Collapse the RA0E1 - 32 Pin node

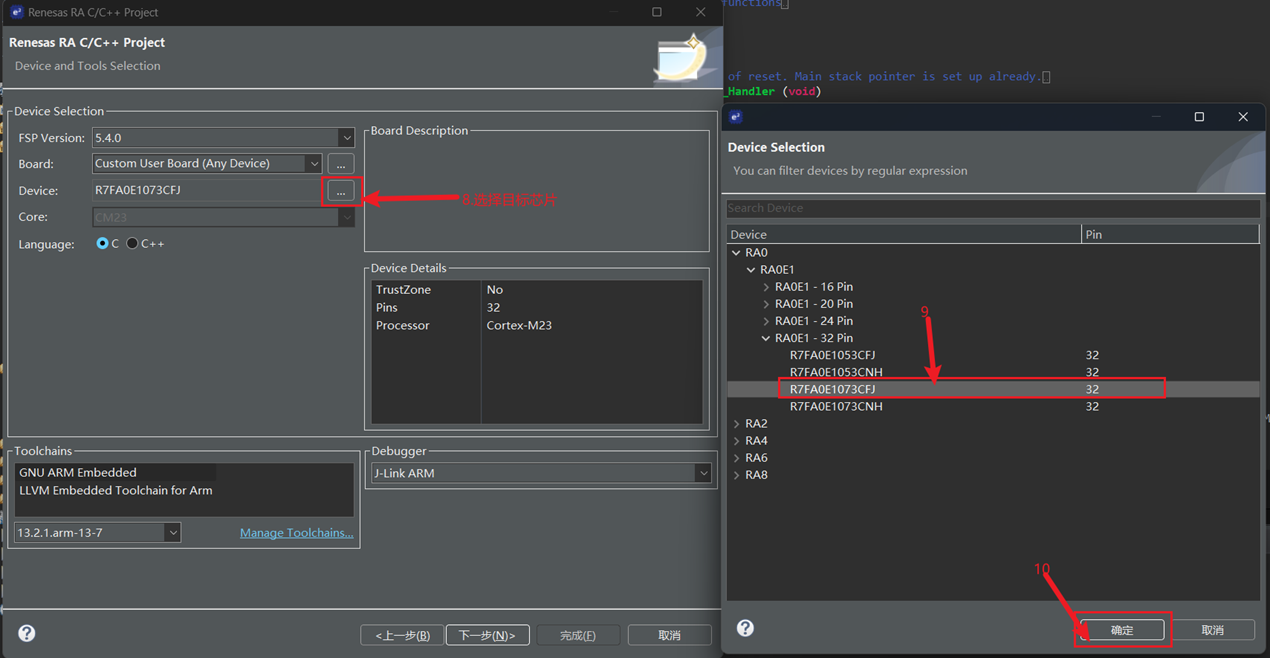[x=767, y=338]
